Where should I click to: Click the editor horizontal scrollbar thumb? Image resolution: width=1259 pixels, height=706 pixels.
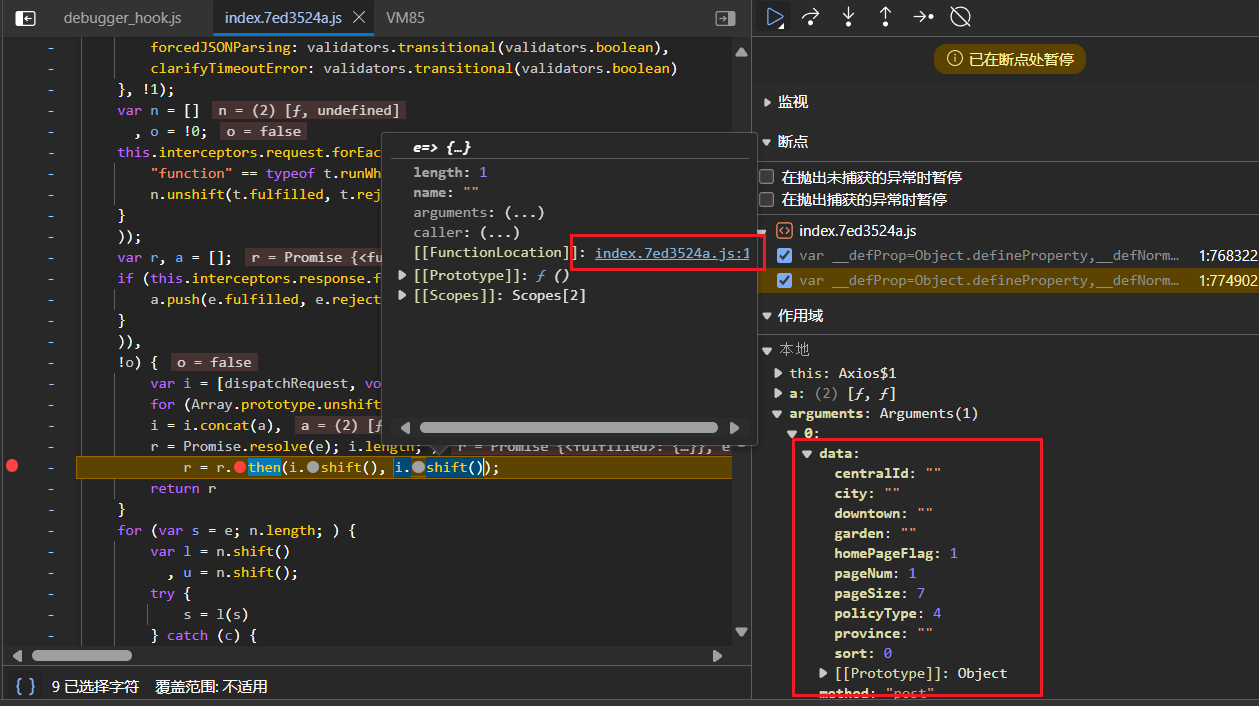click(82, 656)
